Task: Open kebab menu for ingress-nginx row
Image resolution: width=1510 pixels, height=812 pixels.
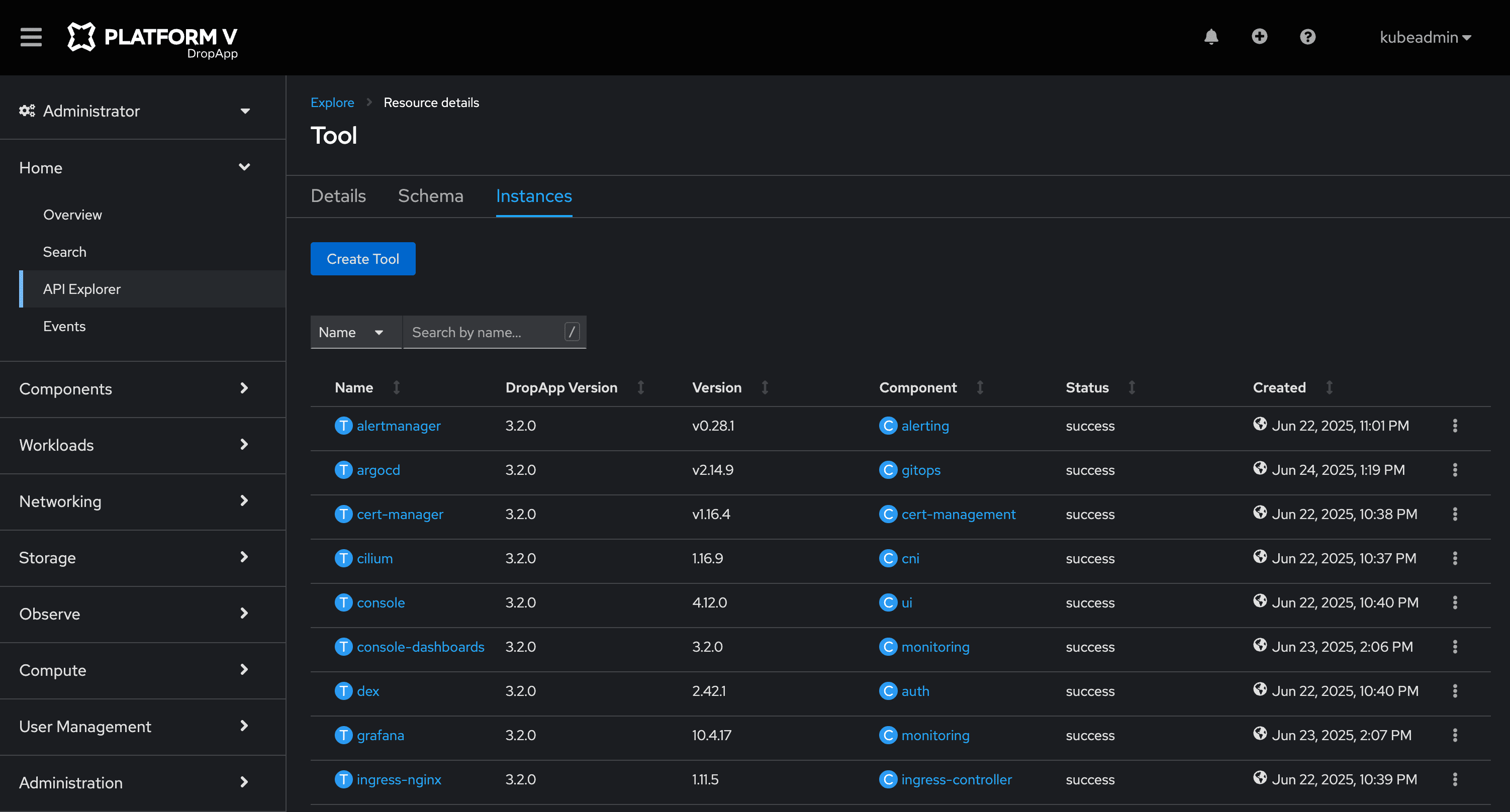Action: pos(1455,780)
